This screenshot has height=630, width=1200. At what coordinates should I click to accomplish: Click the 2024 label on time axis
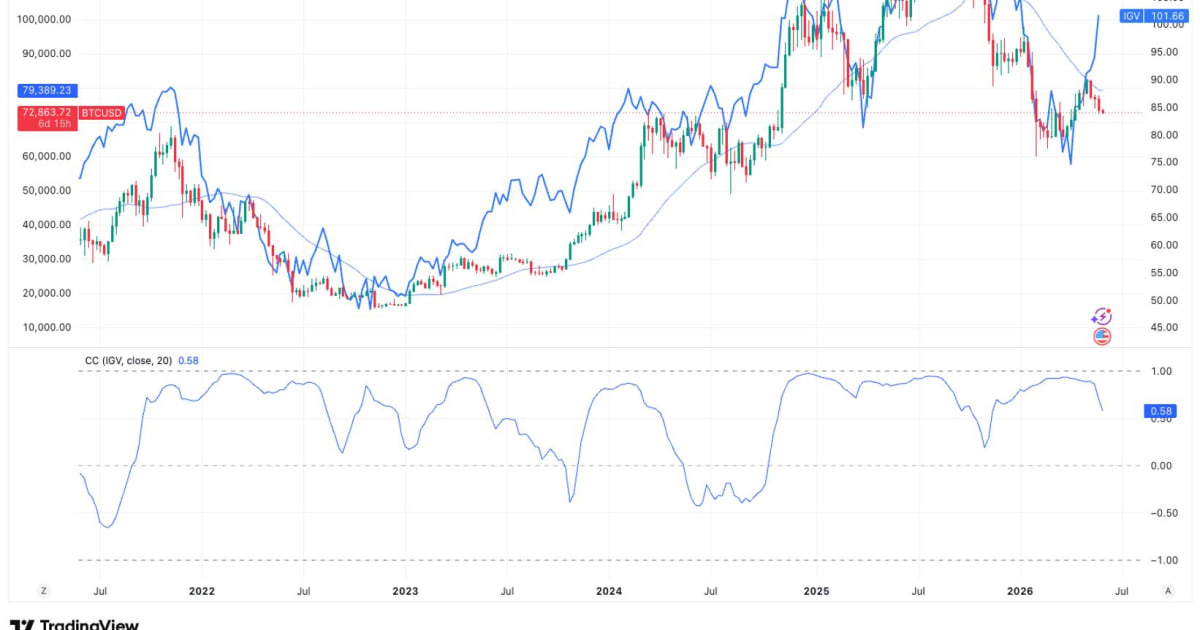609,591
